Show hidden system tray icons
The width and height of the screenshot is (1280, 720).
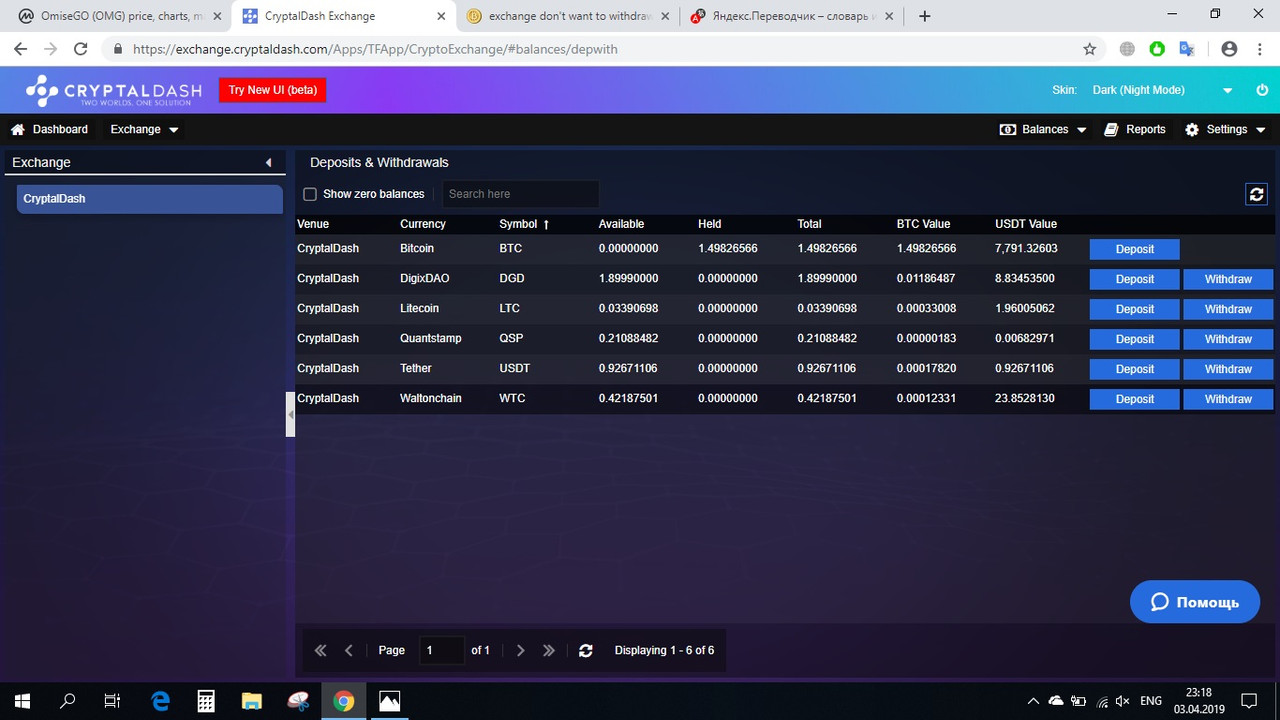click(x=1033, y=701)
